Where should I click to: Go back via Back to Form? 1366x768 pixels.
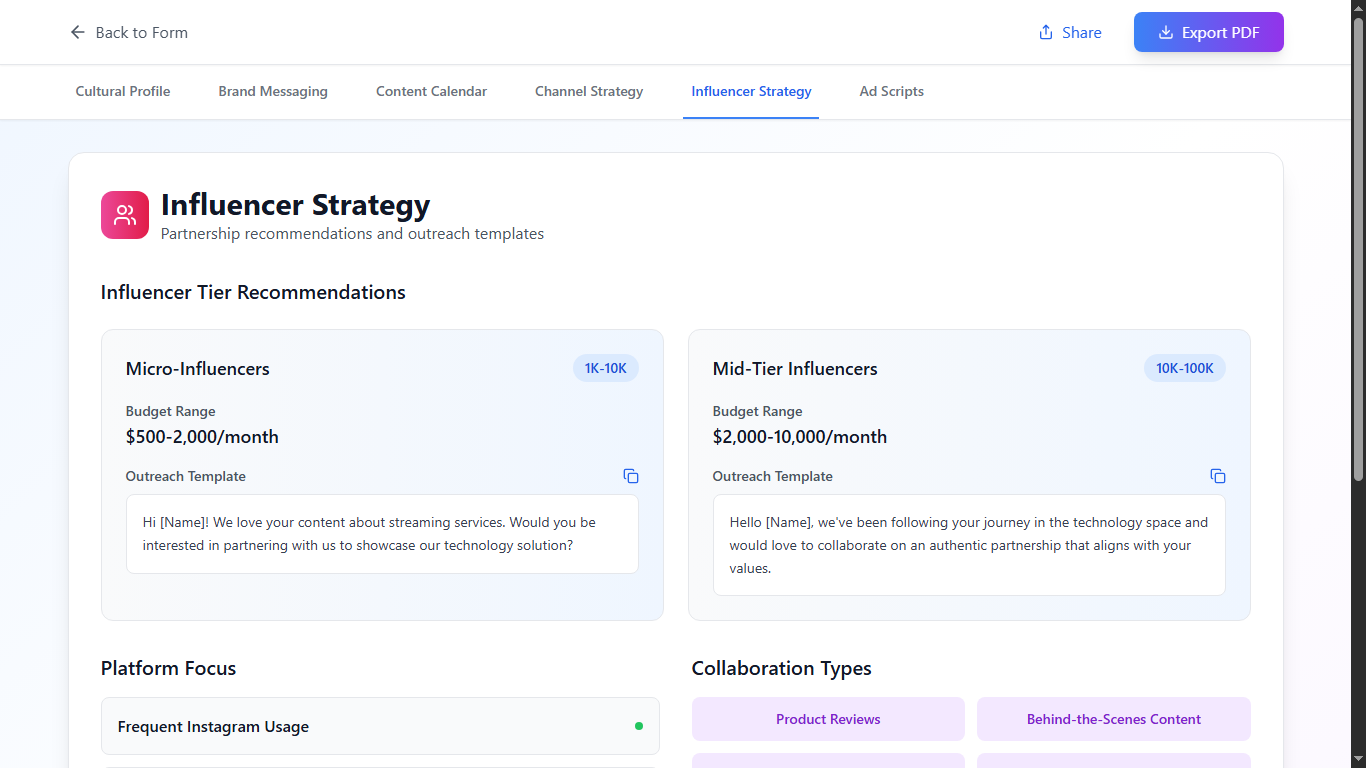click(x=141, y=32)
